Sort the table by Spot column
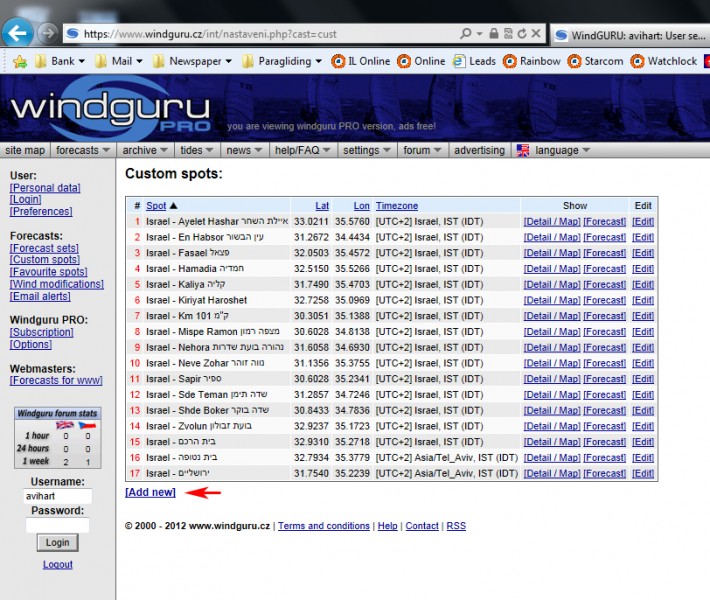The height and width of the screenshot is (600, 710). point(156,206)
